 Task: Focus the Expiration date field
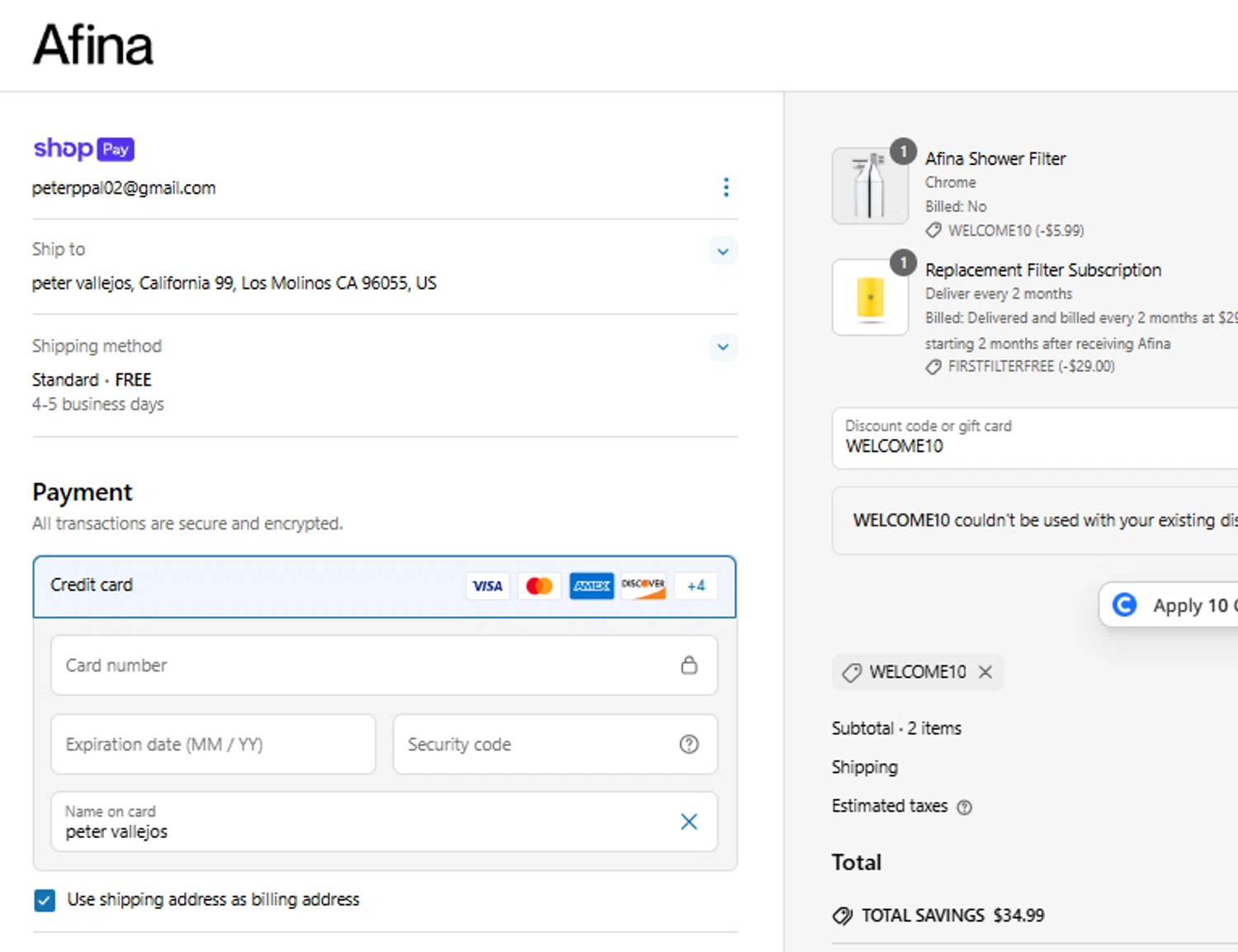213,744
